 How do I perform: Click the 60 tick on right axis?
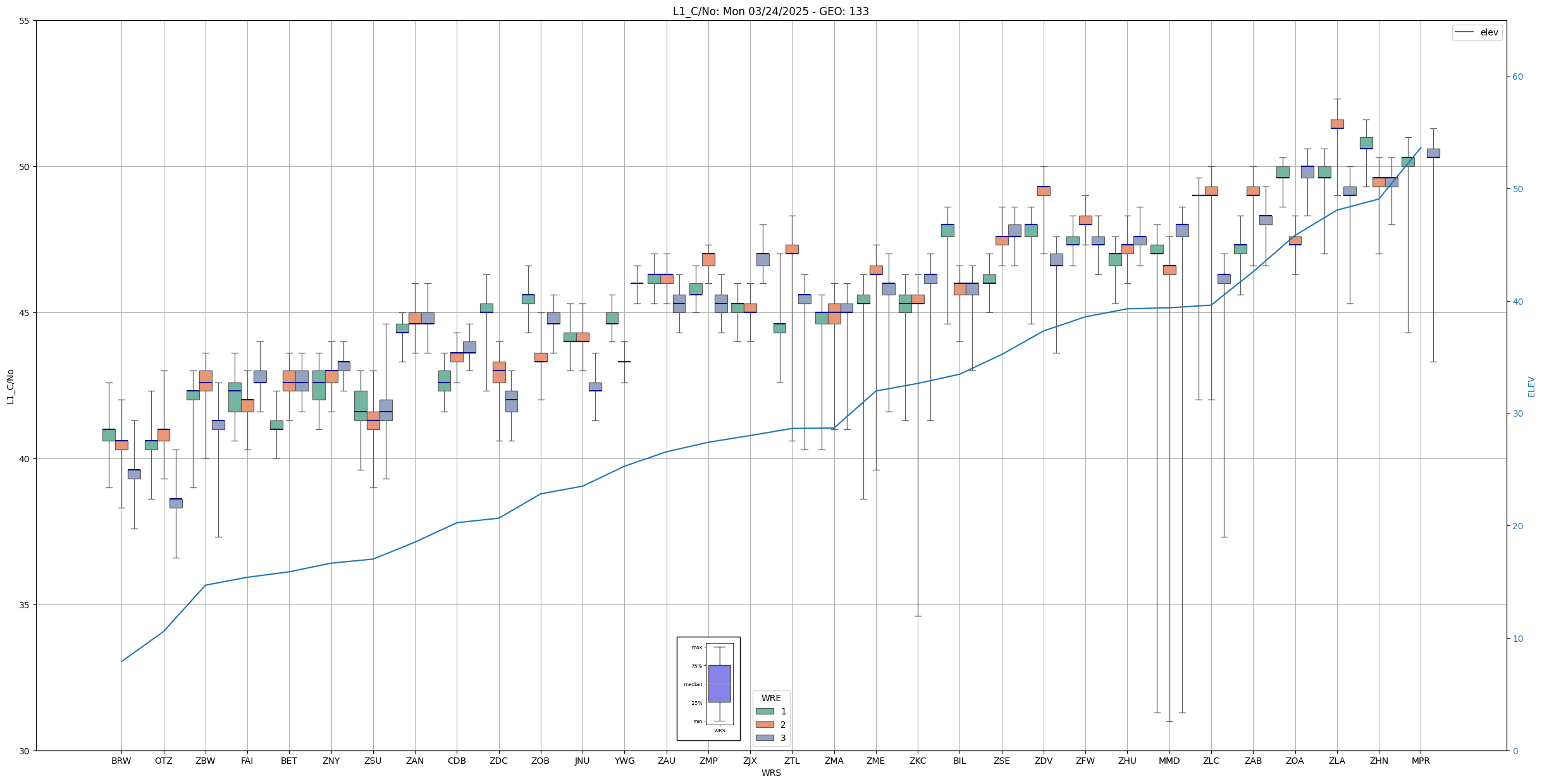(x=1517, y=77)
